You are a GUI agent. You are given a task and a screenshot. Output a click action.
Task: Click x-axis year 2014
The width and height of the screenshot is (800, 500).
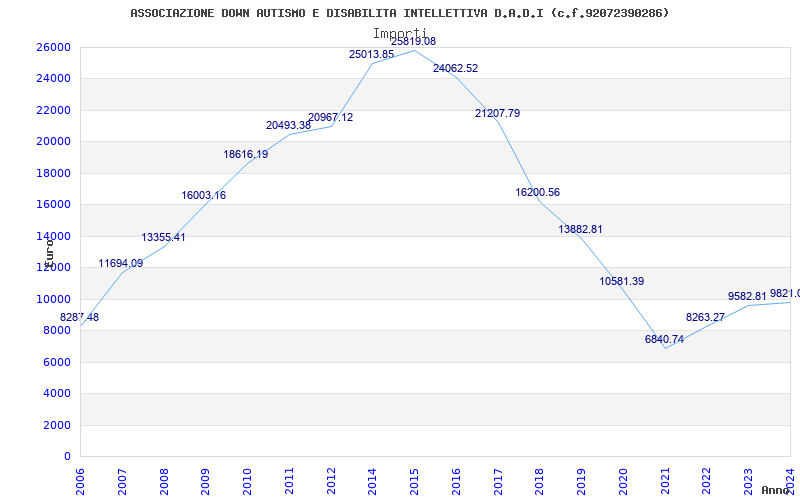point(372,482)
